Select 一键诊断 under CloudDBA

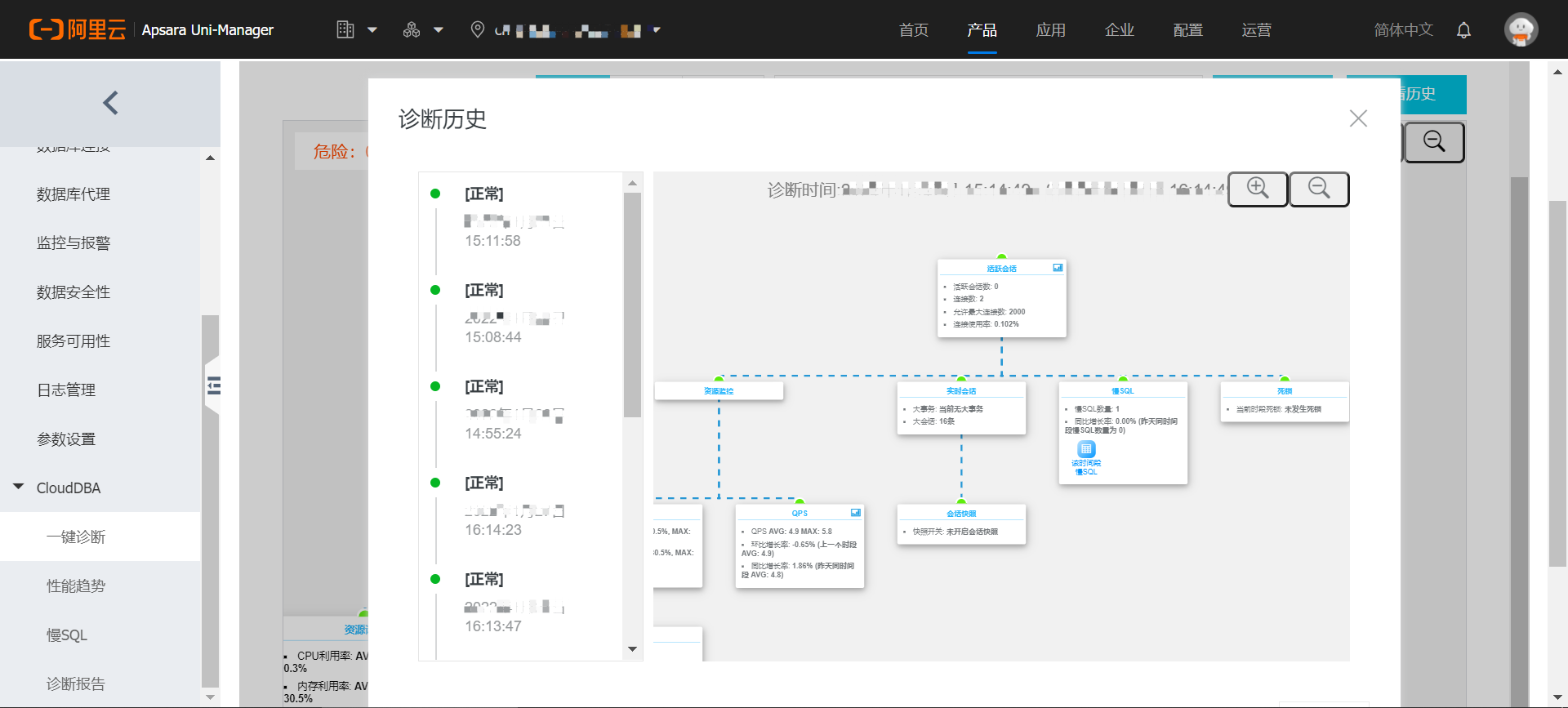pos(100,537)
